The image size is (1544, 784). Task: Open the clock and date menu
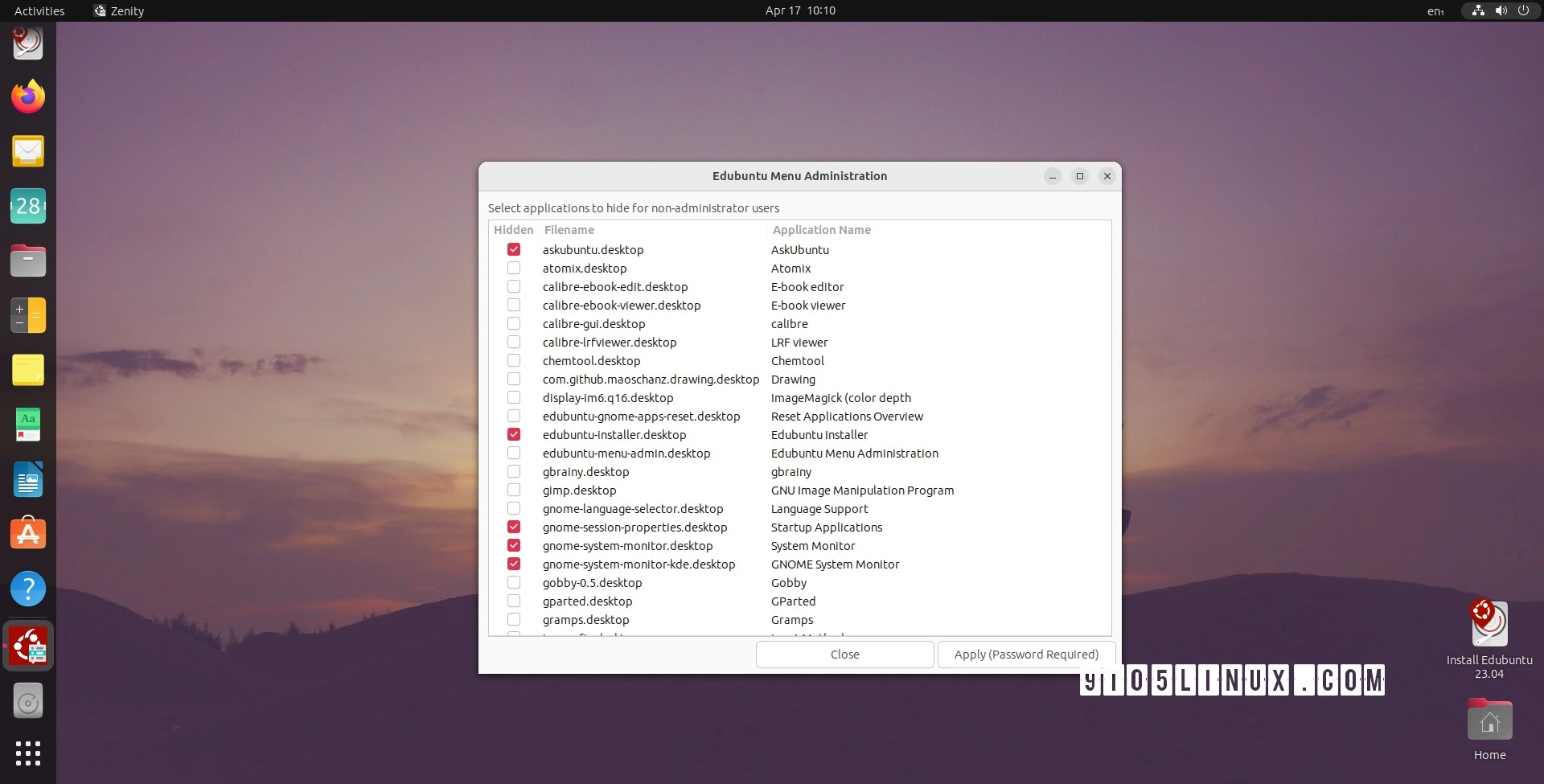tap(800, 10)
